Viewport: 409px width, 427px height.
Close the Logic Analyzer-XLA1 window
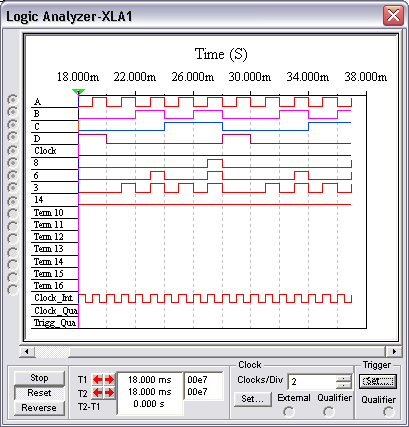(393, 15)
